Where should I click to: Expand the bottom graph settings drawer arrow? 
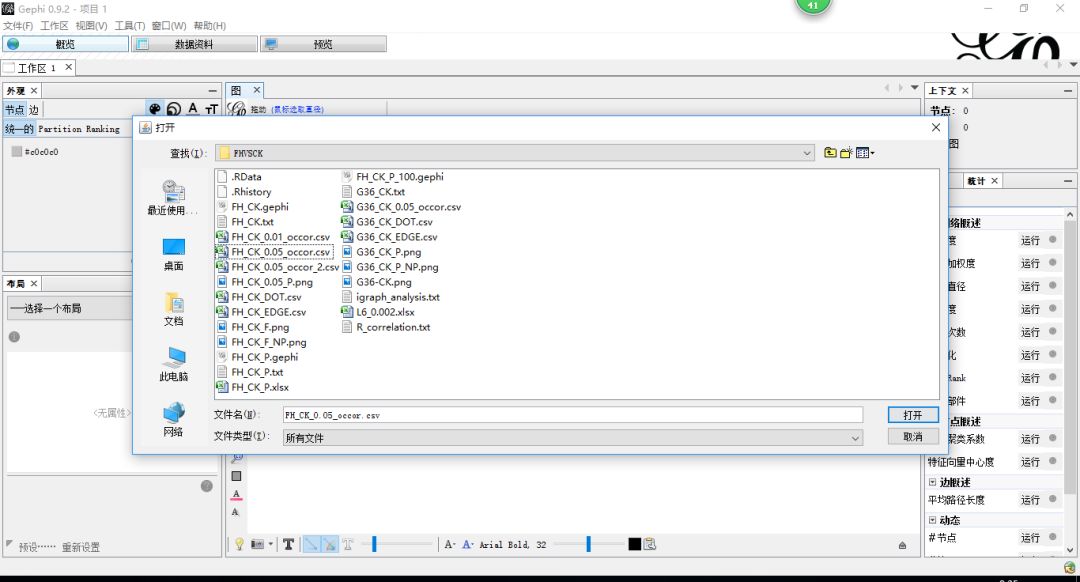(x=902, y=545)
